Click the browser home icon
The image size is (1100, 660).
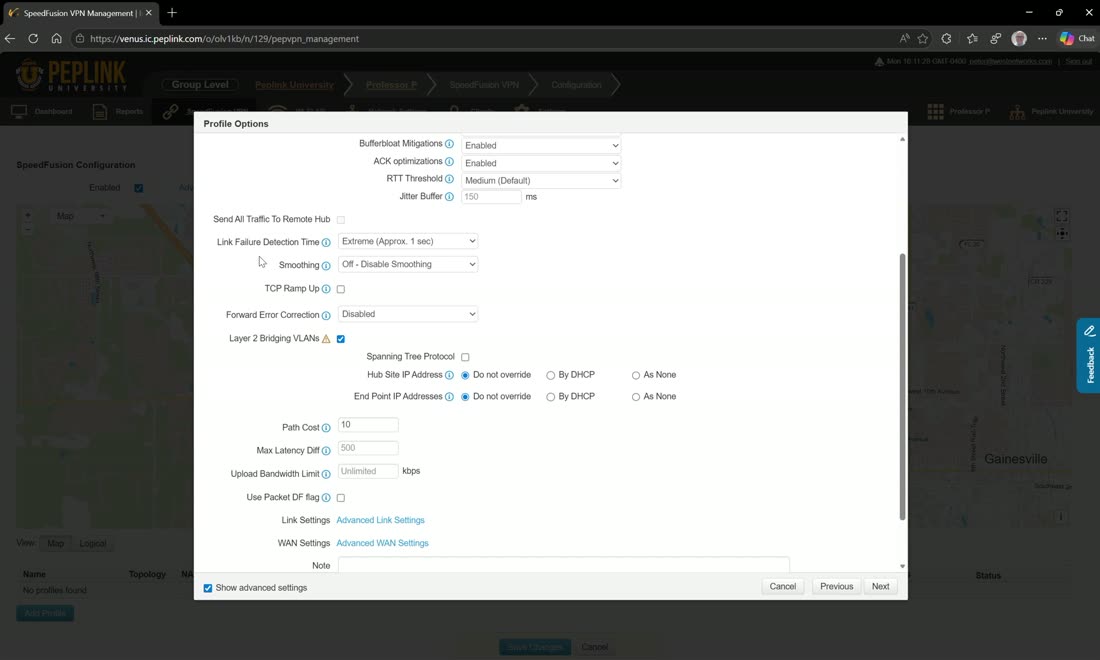56,39
